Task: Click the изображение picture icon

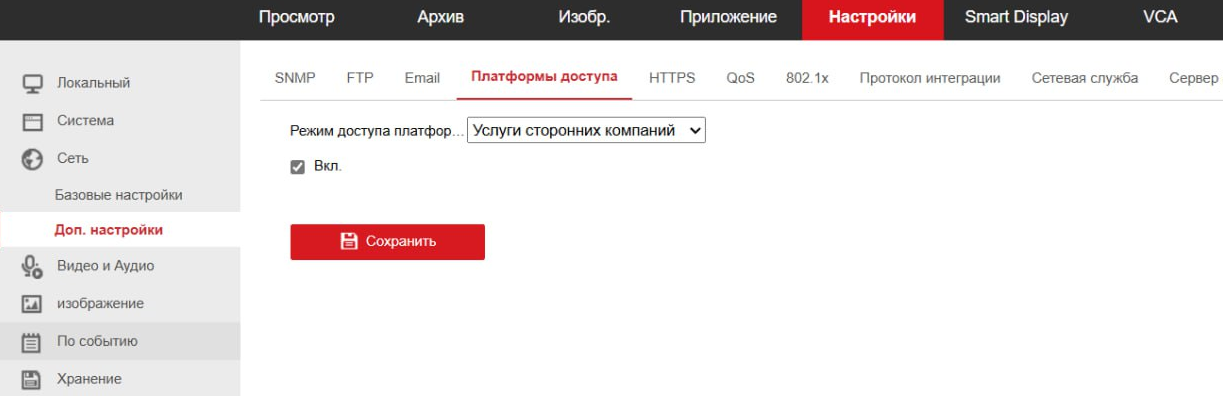Action: point(31,304)
